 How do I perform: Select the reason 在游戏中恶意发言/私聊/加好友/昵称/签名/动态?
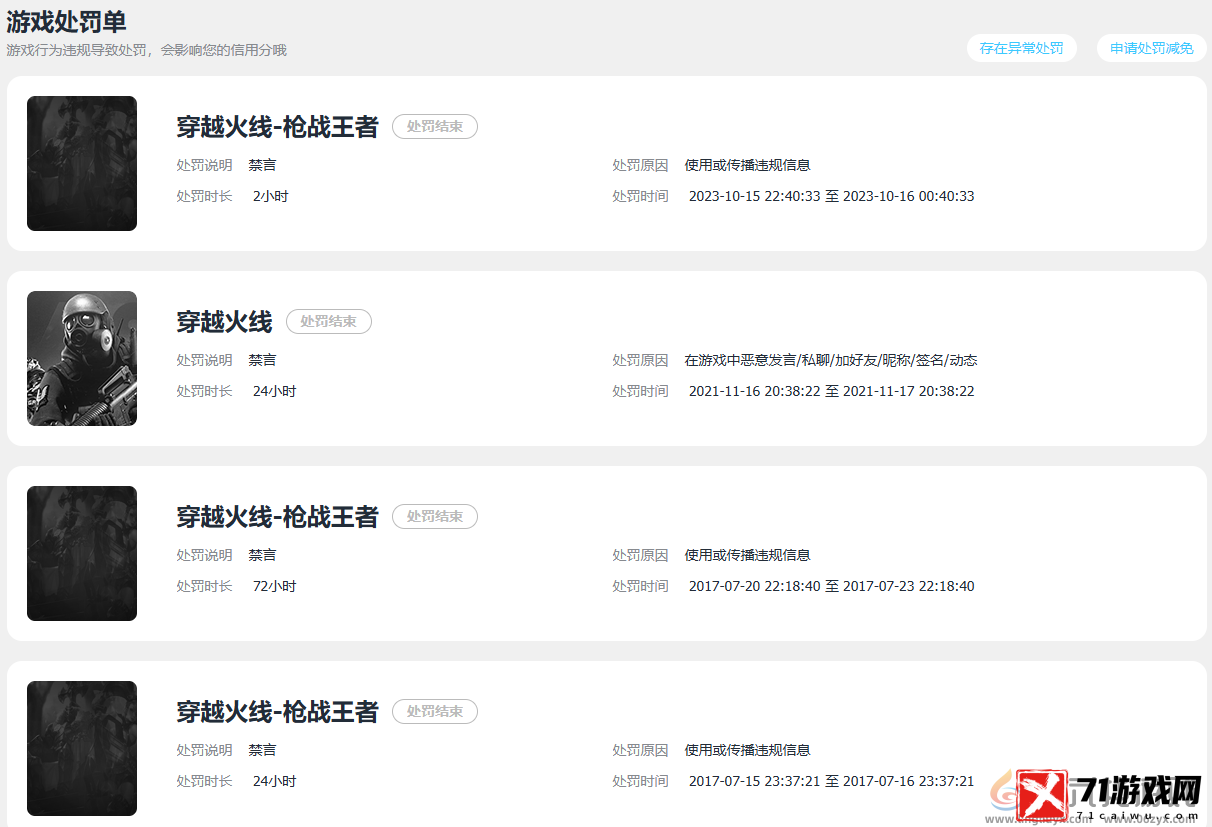coord(832,361)
